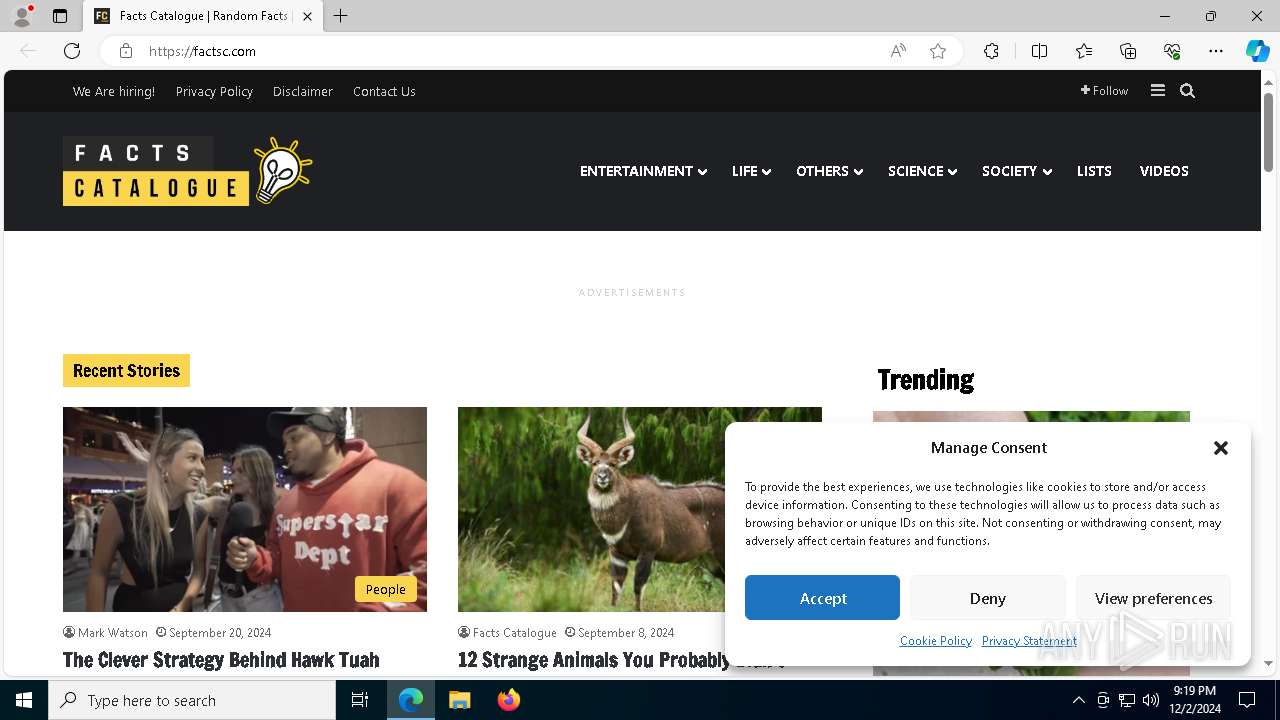Open the tab actions menu icon
This screenshot has width=1280, height=720.
tap(60, 16)
